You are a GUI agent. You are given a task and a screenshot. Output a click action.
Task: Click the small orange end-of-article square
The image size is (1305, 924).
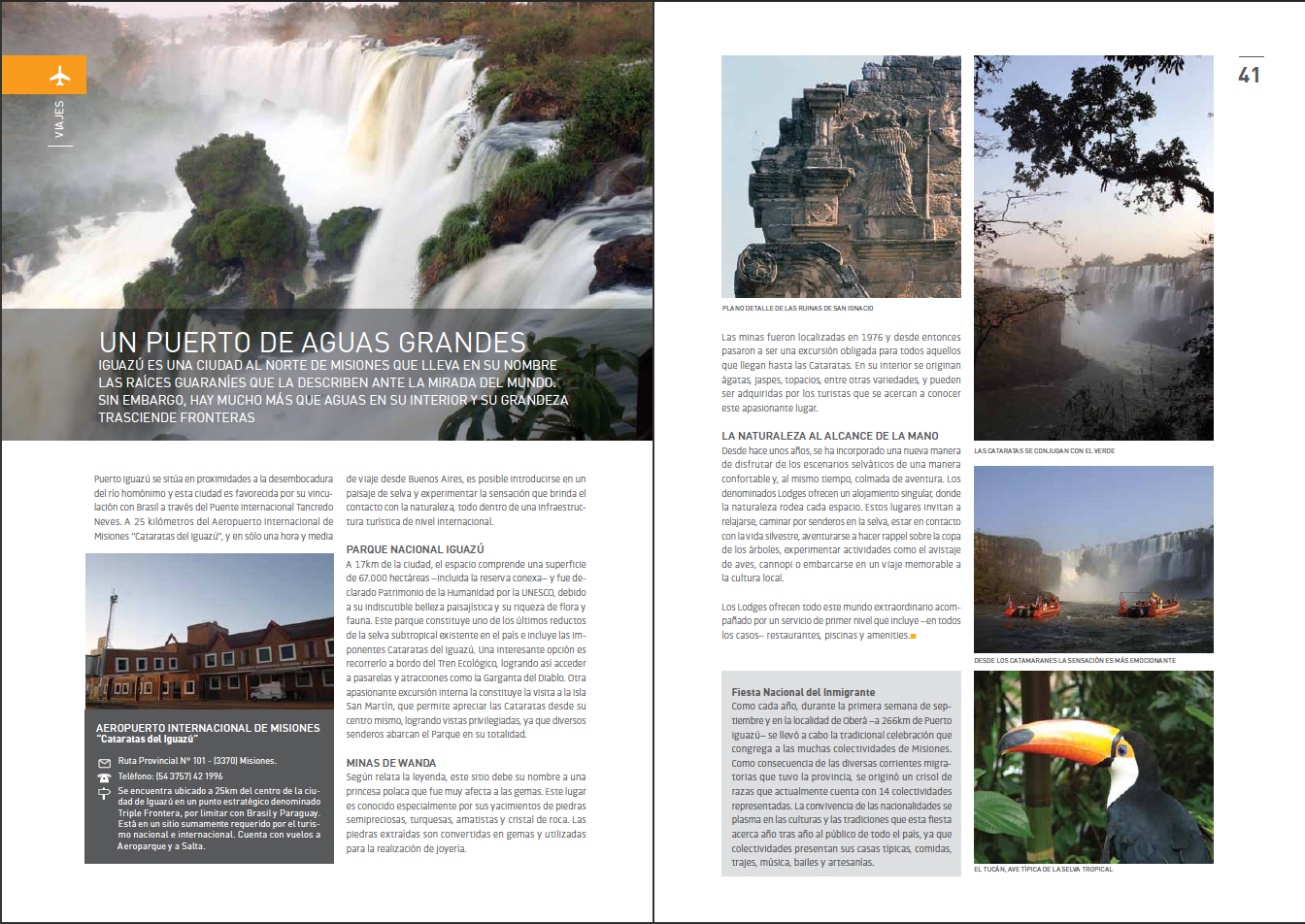914,636
